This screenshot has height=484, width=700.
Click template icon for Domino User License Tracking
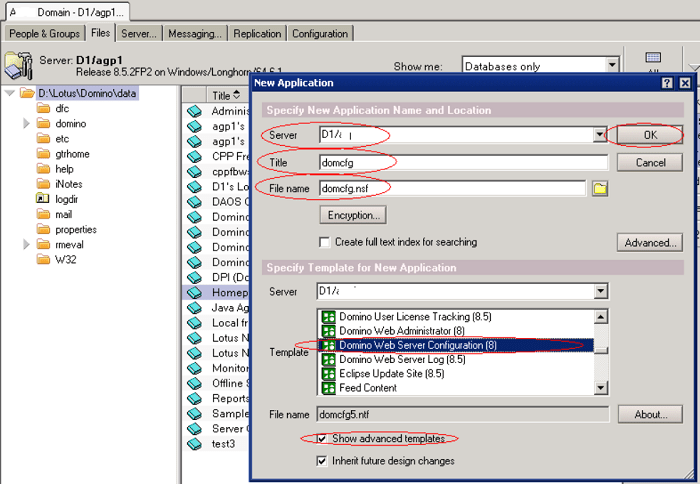[329, 317]
